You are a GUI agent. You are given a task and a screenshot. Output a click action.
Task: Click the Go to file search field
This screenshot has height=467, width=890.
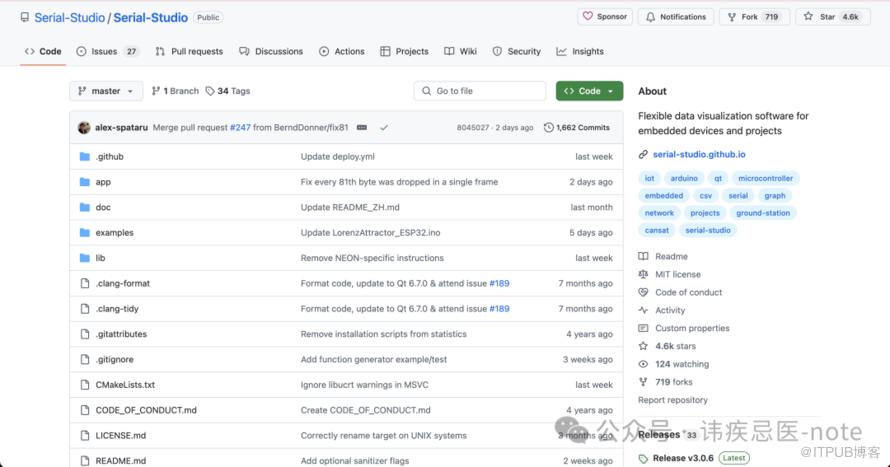[480, 91]
